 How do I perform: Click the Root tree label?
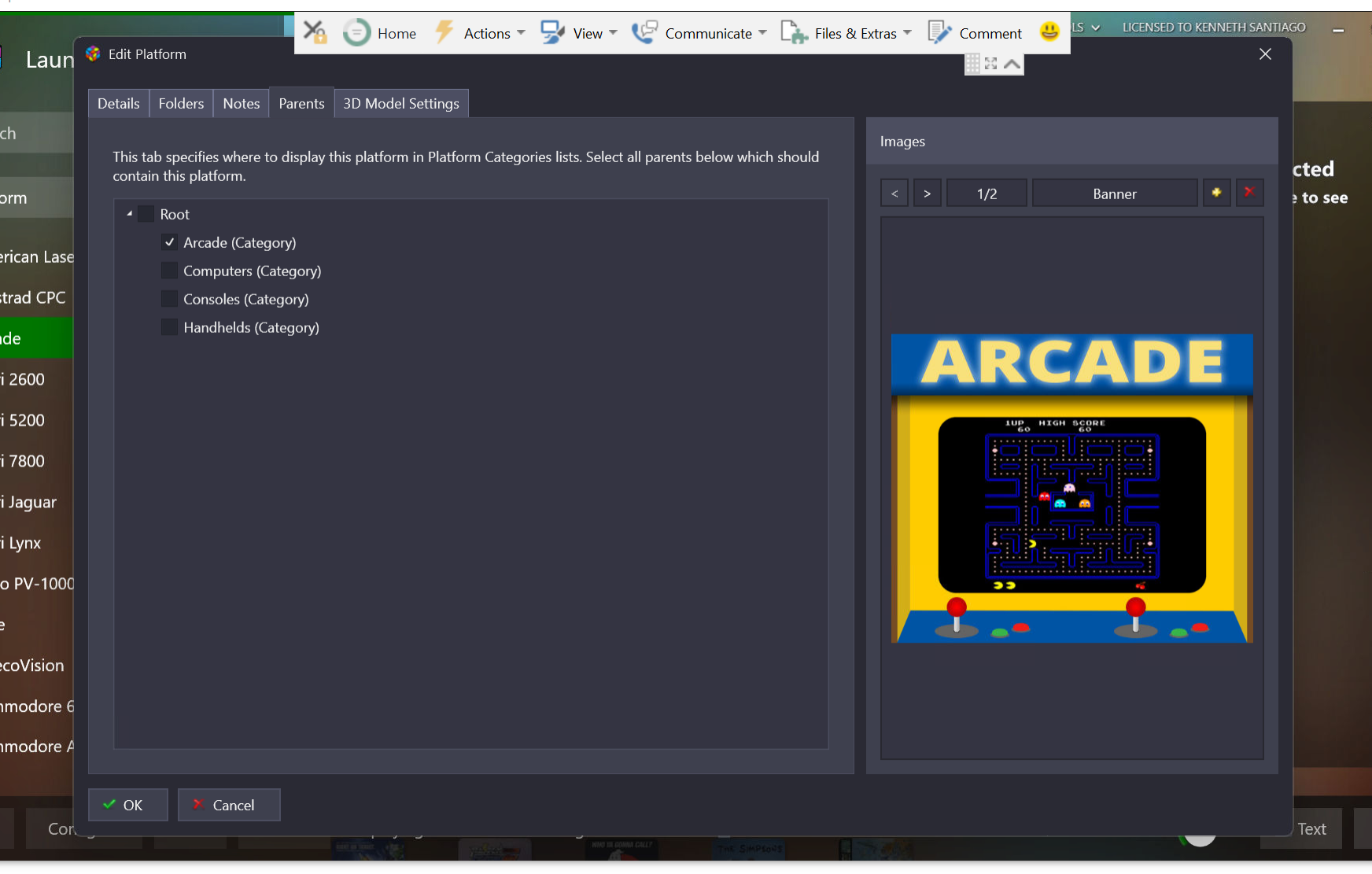(175, 214)
